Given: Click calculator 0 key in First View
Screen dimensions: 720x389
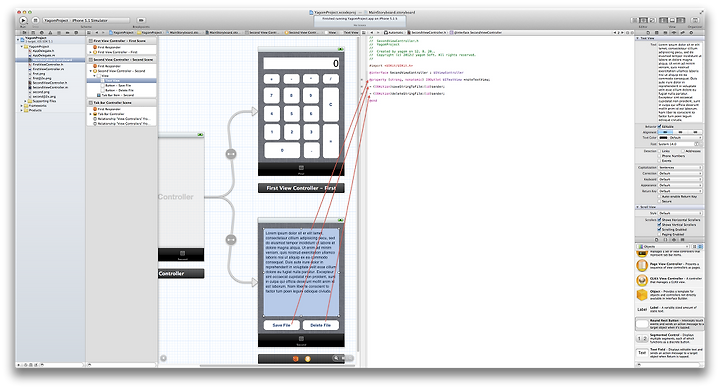Looking at the screenshot, I should pyautogui.click(x=282, y=150).
